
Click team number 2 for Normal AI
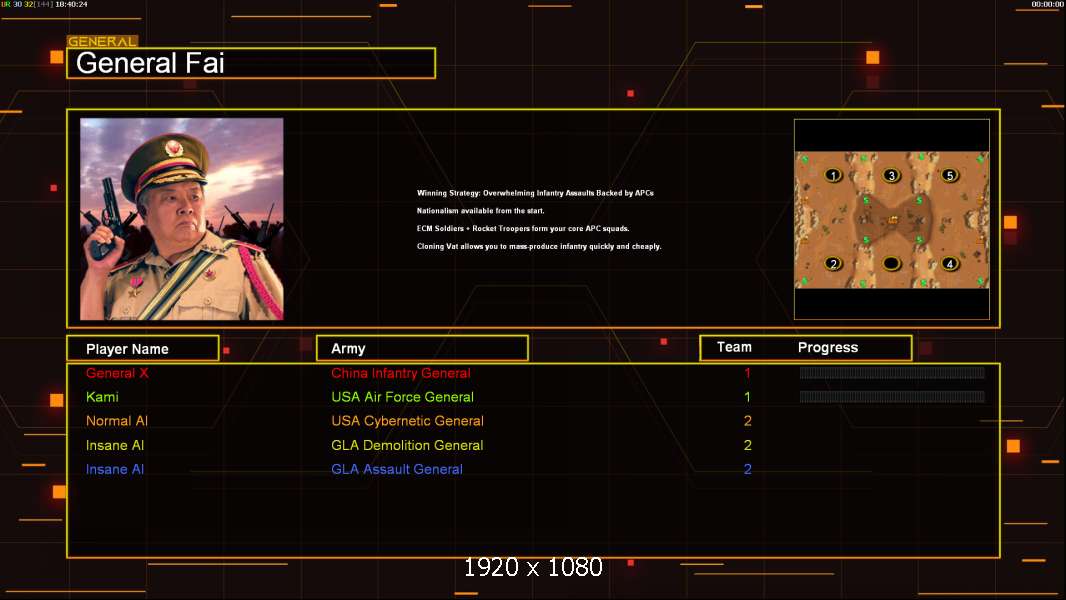[748, 421]
